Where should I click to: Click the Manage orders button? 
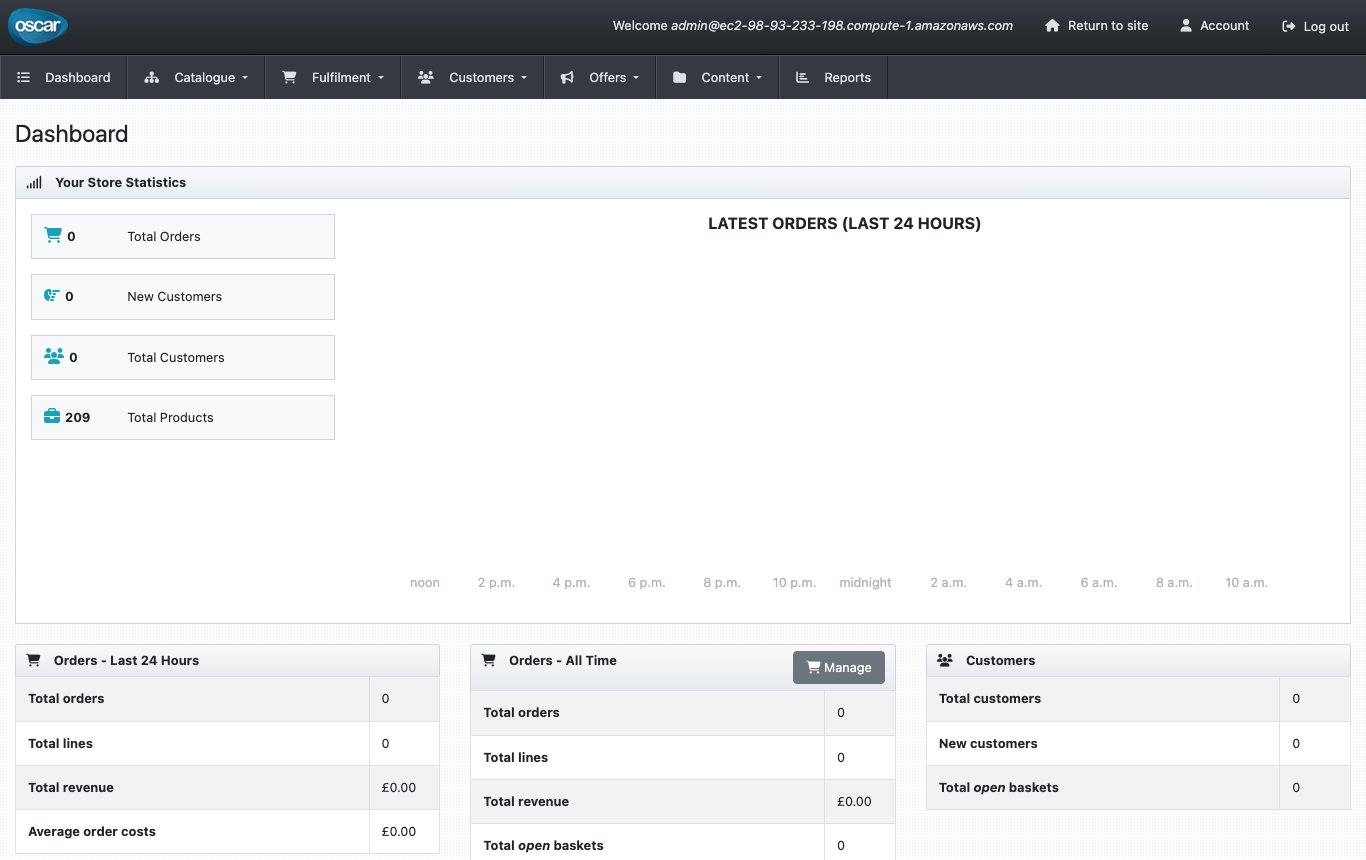point(839,668)
